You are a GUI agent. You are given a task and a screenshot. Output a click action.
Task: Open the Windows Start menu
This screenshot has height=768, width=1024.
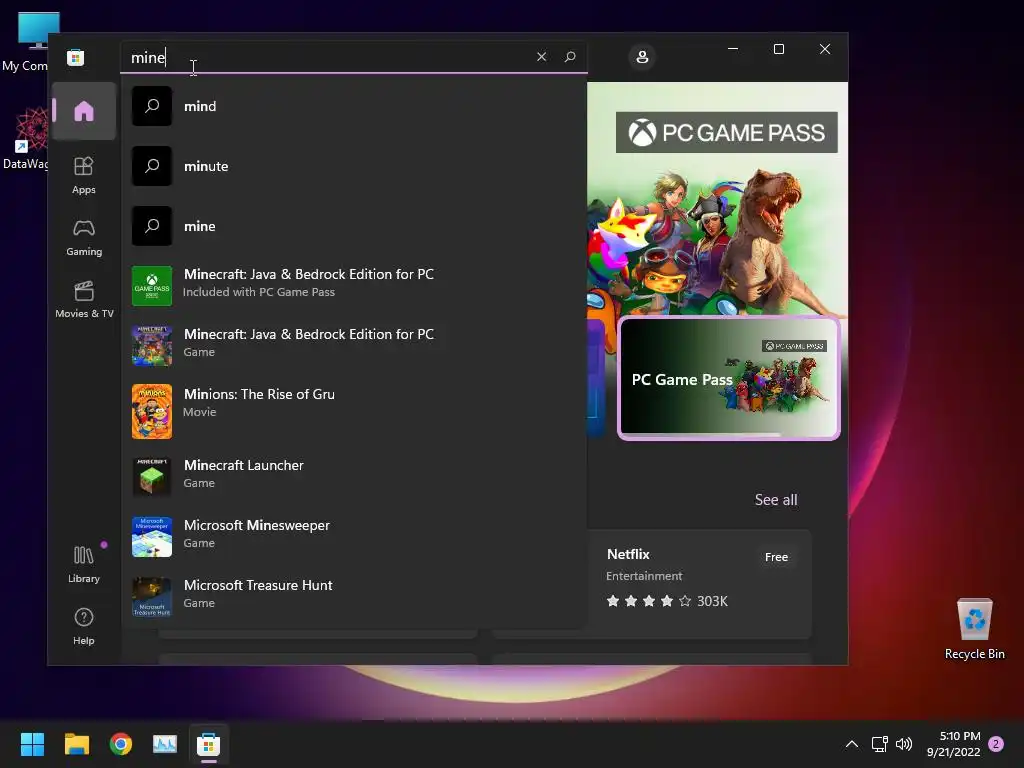coord(32,744)
